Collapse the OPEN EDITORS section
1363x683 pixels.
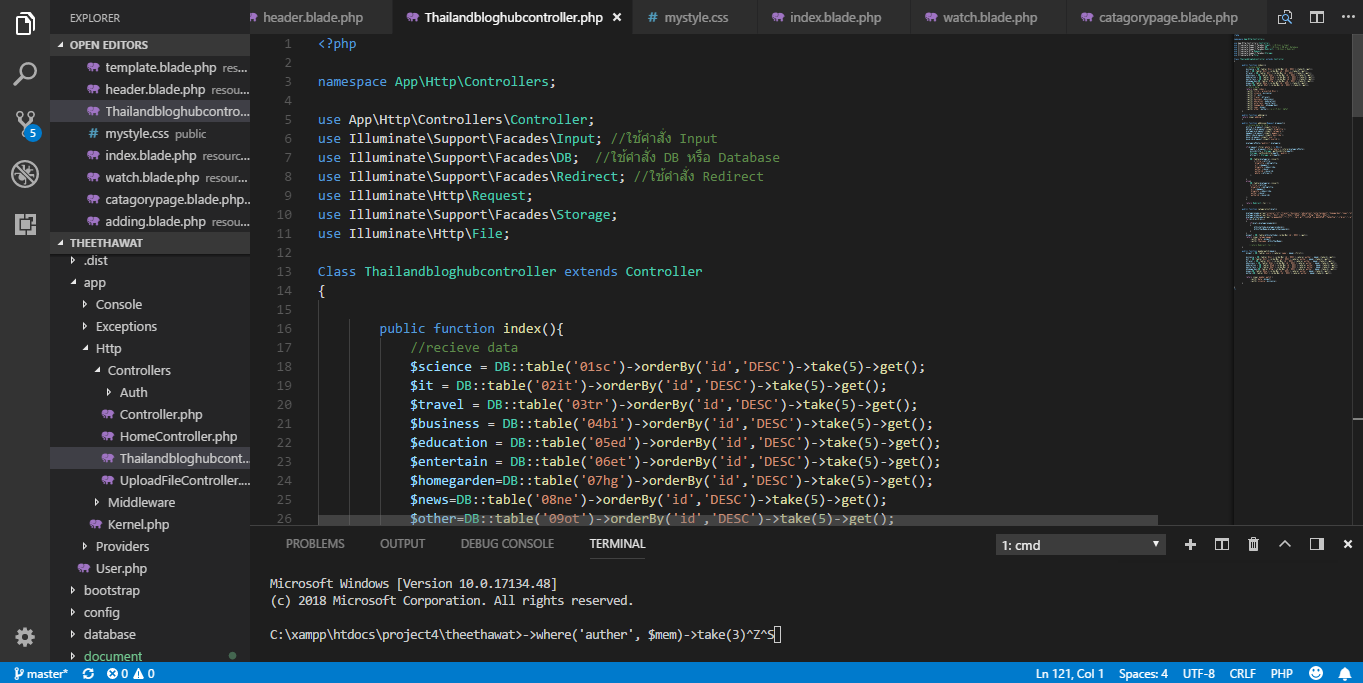coord(150,45)
